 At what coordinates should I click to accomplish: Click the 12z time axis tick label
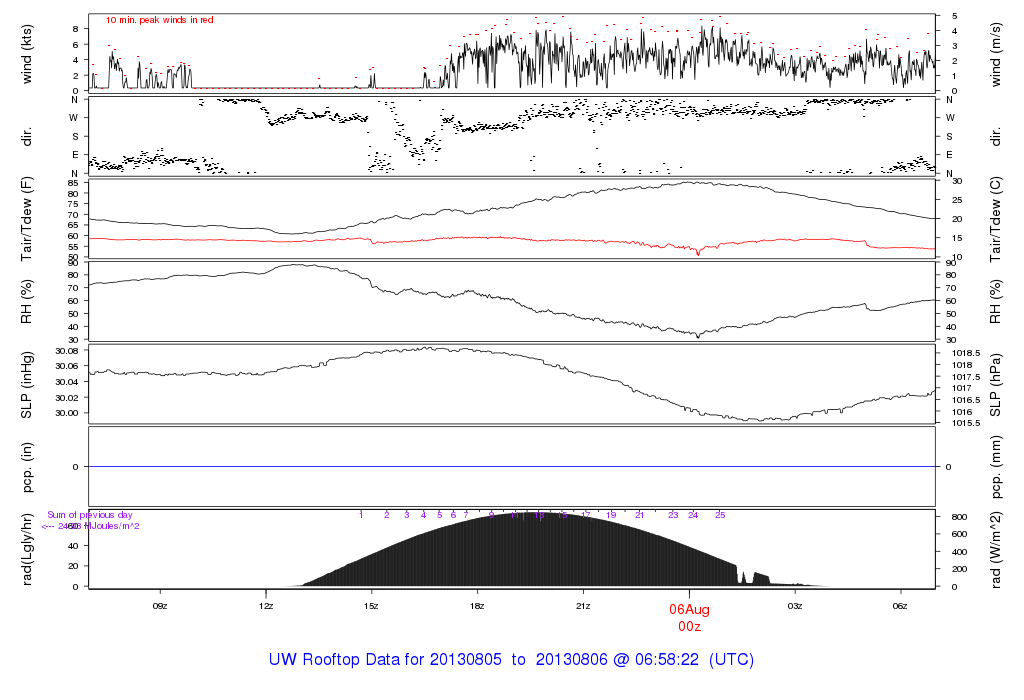[266, 606]
